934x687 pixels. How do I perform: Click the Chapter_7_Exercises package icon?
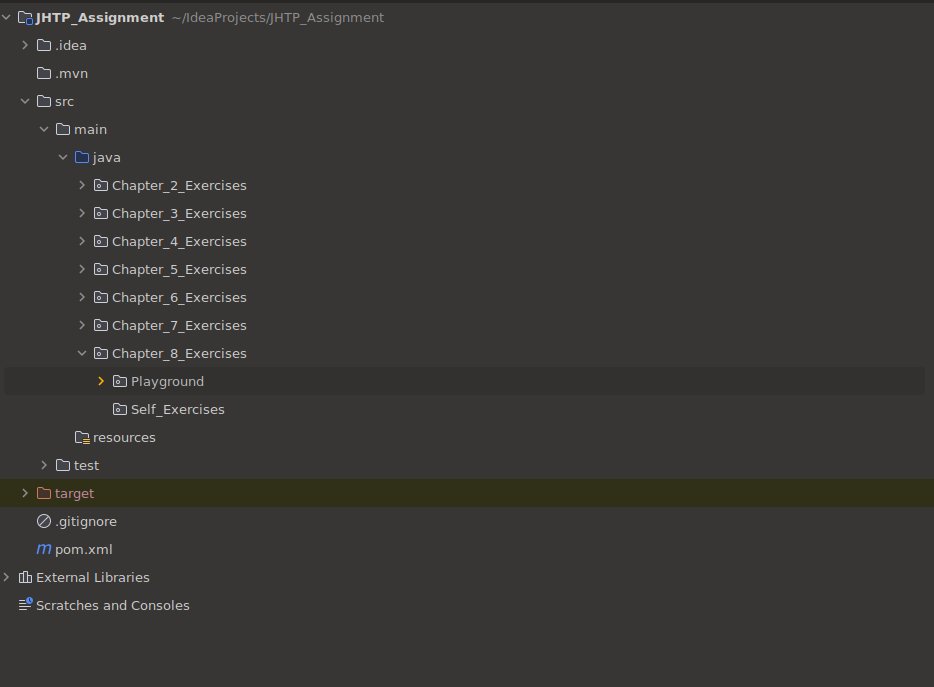coord(101,325)
